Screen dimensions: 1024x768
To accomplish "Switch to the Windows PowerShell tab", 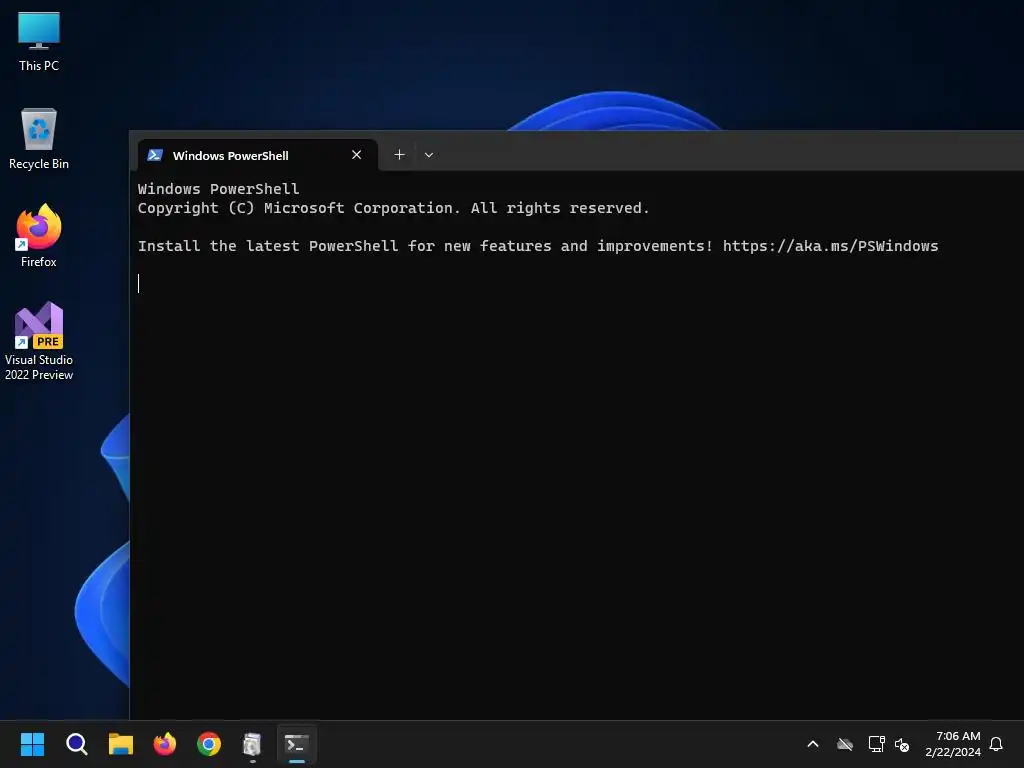I will pos(257,155).
